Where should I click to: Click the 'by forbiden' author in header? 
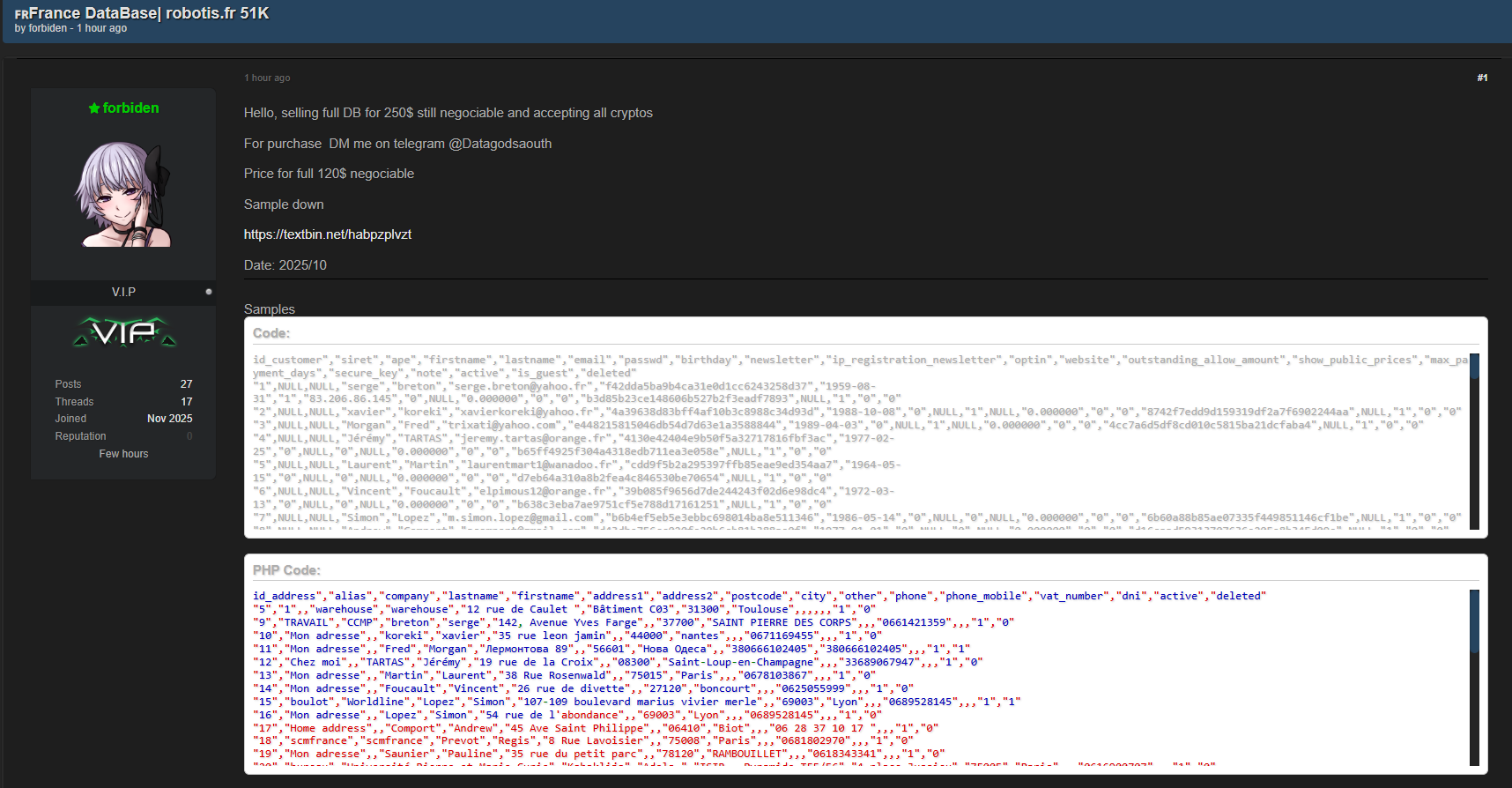pyautogui.click(x=48, y=28)
